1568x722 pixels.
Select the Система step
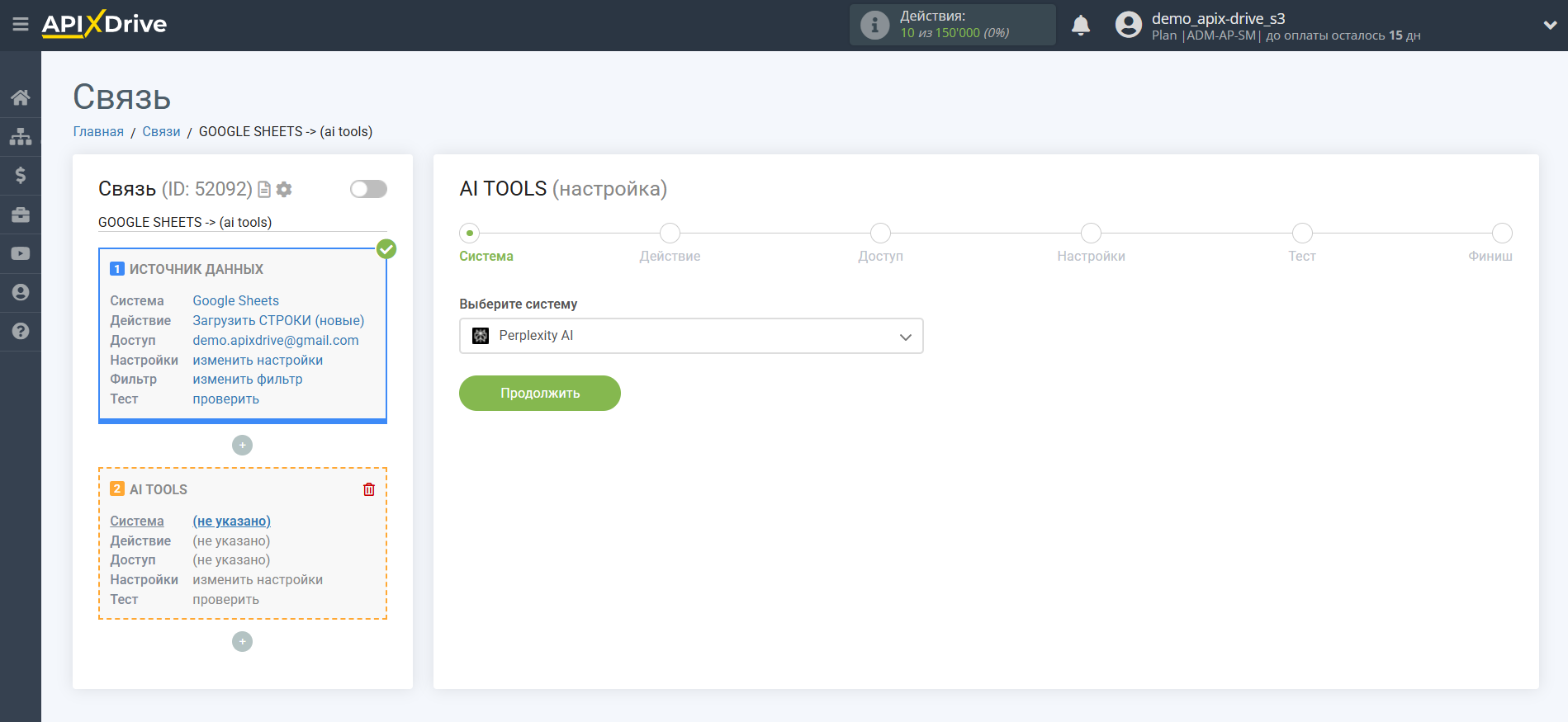click(x=470, y=234)
